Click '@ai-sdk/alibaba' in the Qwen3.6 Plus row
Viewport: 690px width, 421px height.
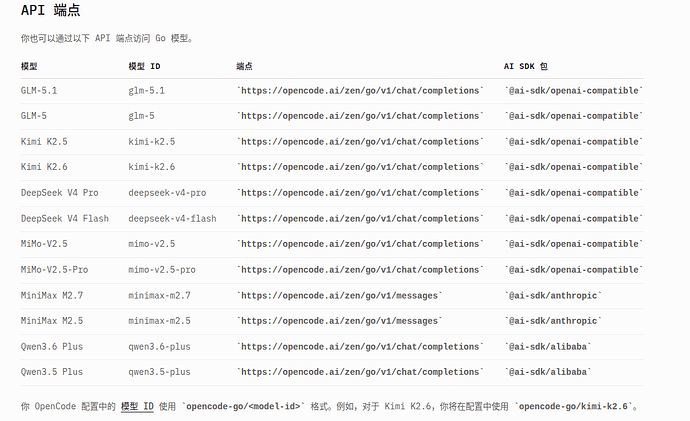point(548,347)
